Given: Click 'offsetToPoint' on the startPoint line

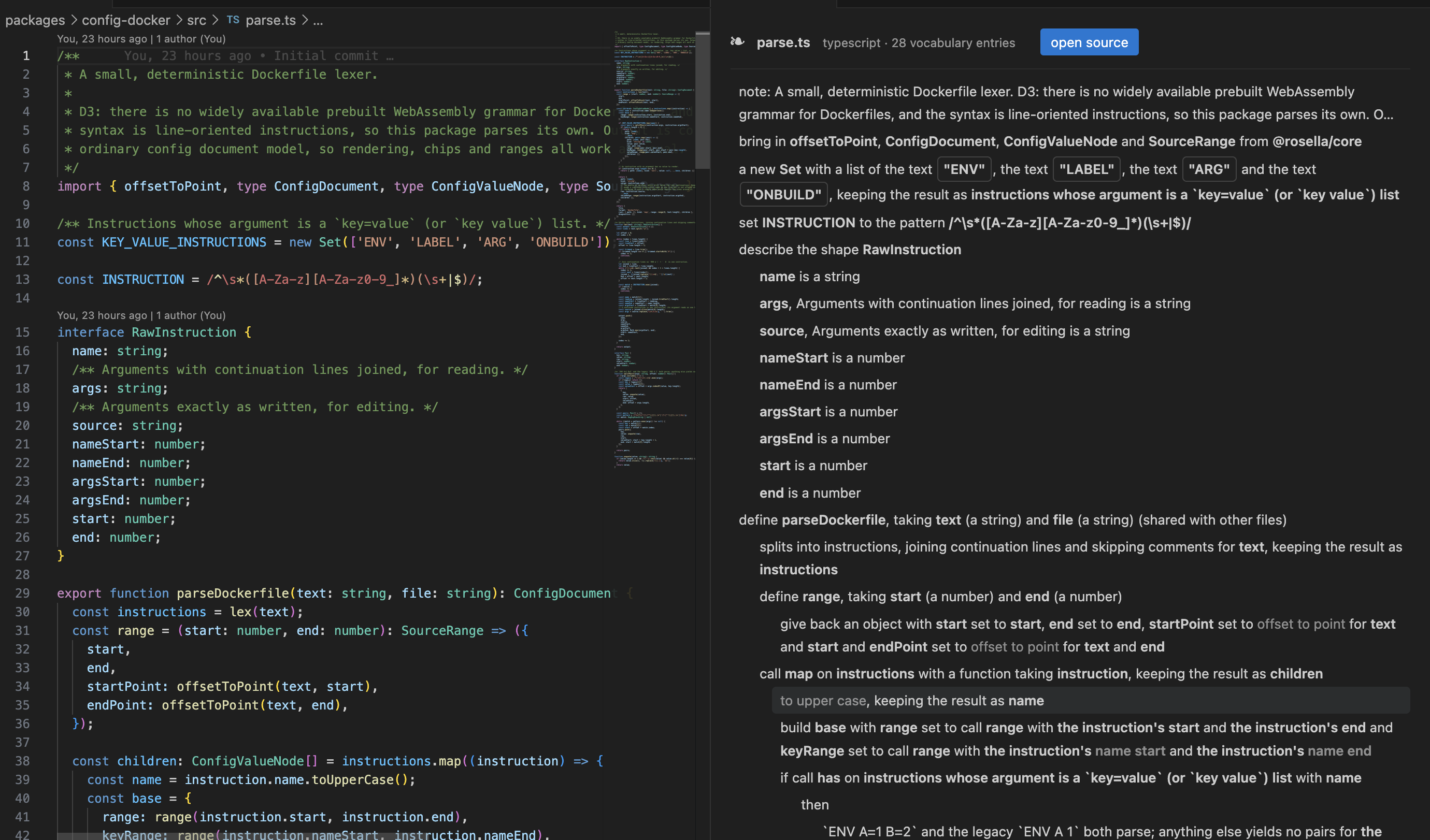Looking at the screenshot, I should click(x=225, y=686).
